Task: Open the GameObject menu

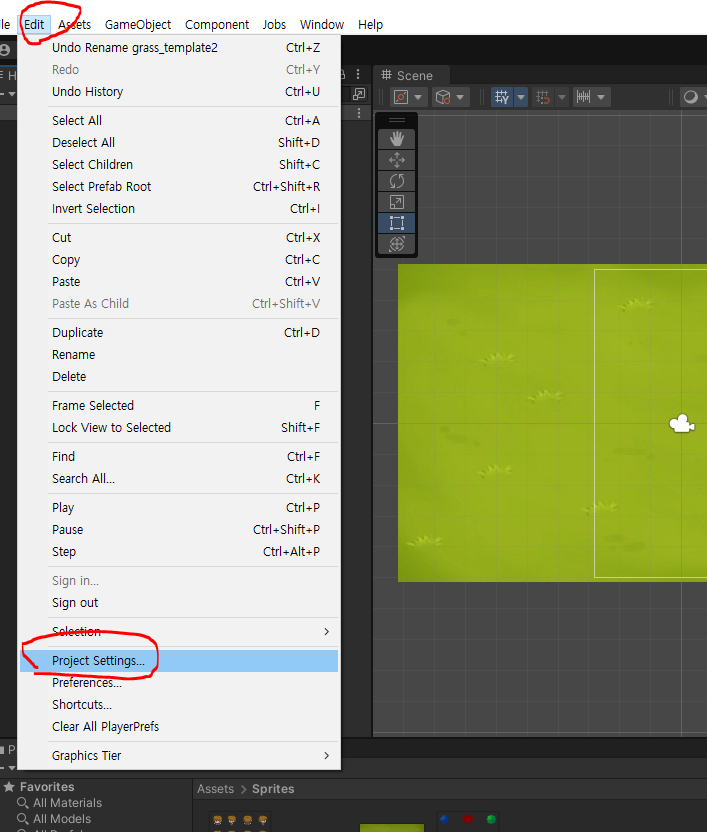Action: tap(138, 24)
